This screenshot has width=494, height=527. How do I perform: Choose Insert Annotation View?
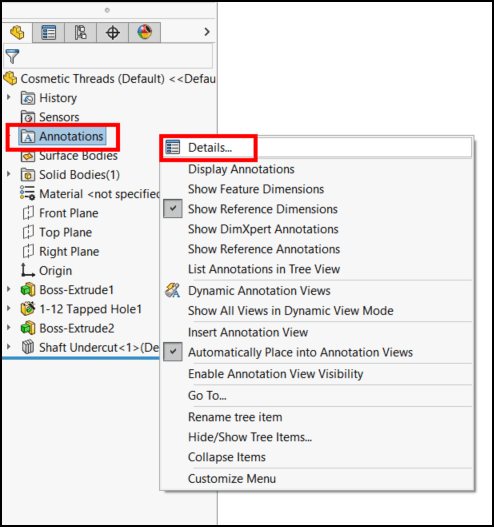click(x=248, y=332)
